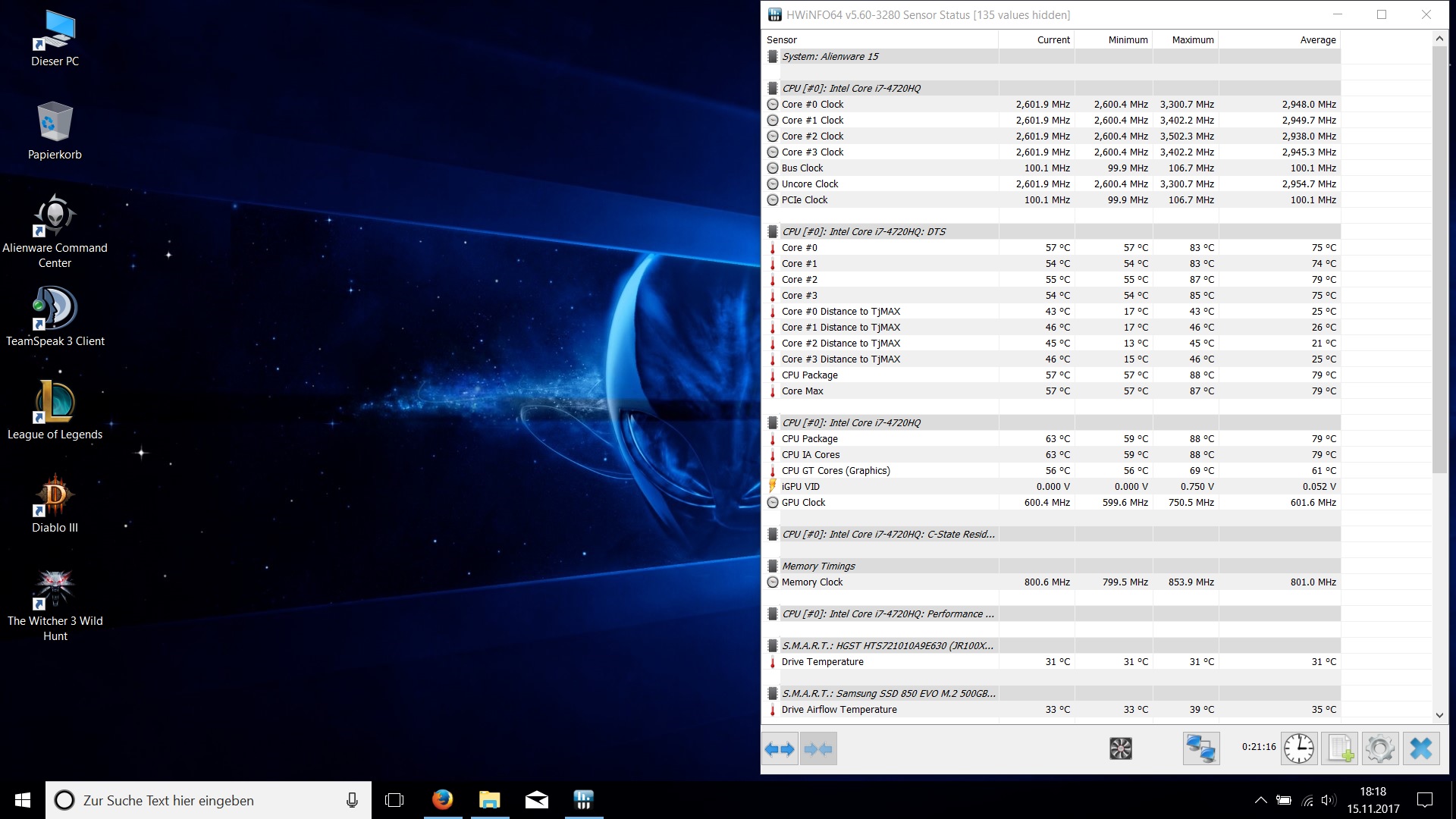Collapse CPU DTS sensor group header
The image size is (1456, 819).
pyautogui.click(x=863, y=231)
